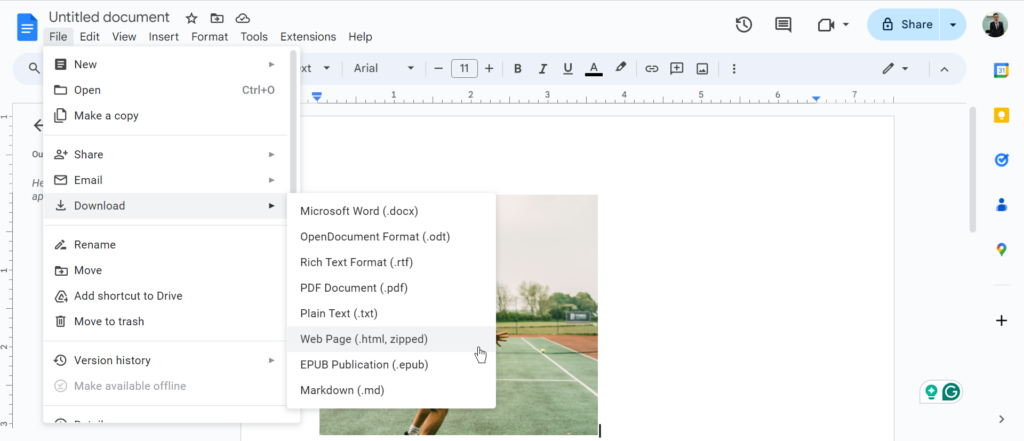Open the Arial font dropdown

pyautogui.click(x=383, y=69)
